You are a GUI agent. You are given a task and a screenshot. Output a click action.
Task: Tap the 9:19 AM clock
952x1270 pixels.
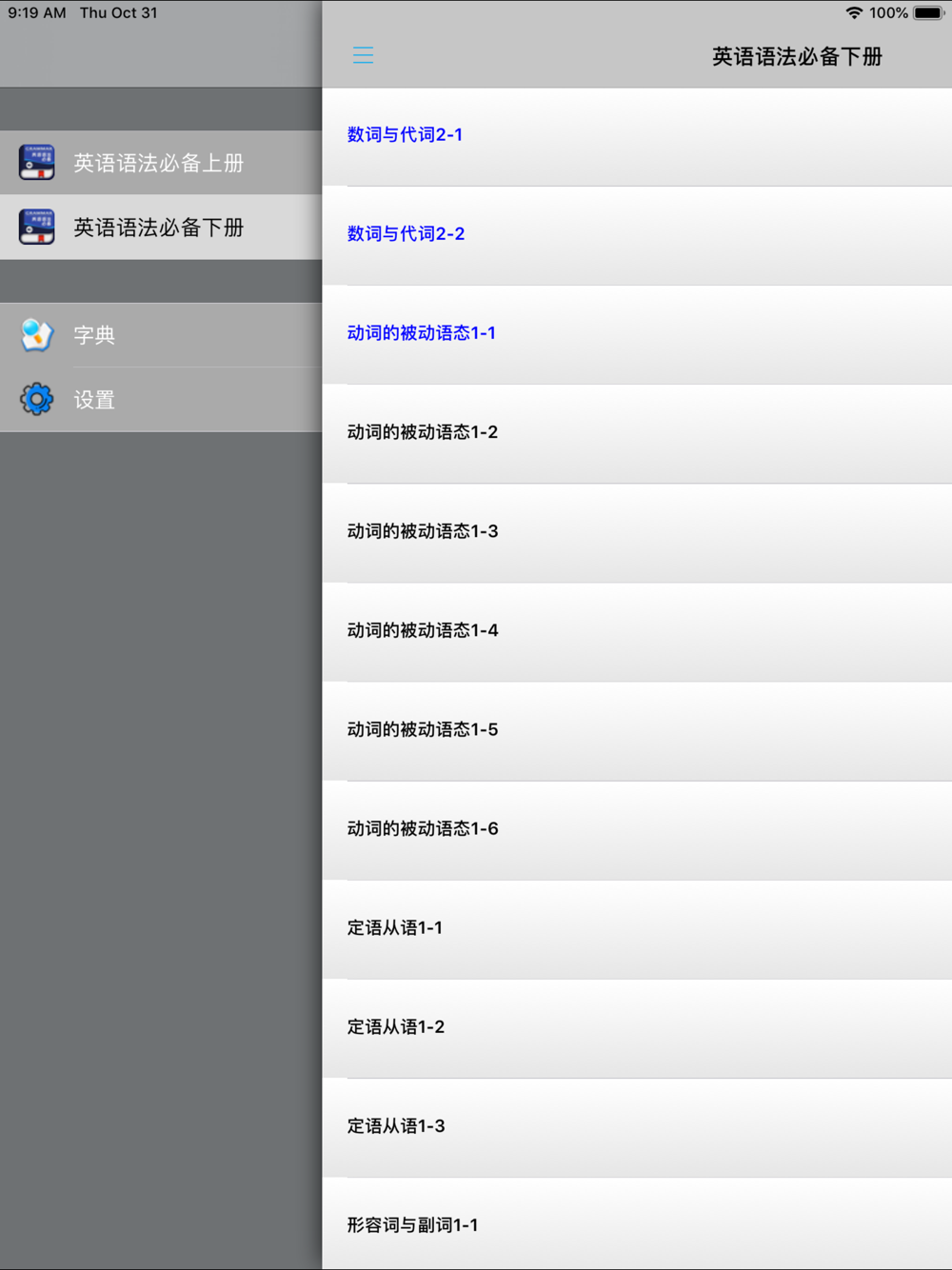tap(37, 13)
